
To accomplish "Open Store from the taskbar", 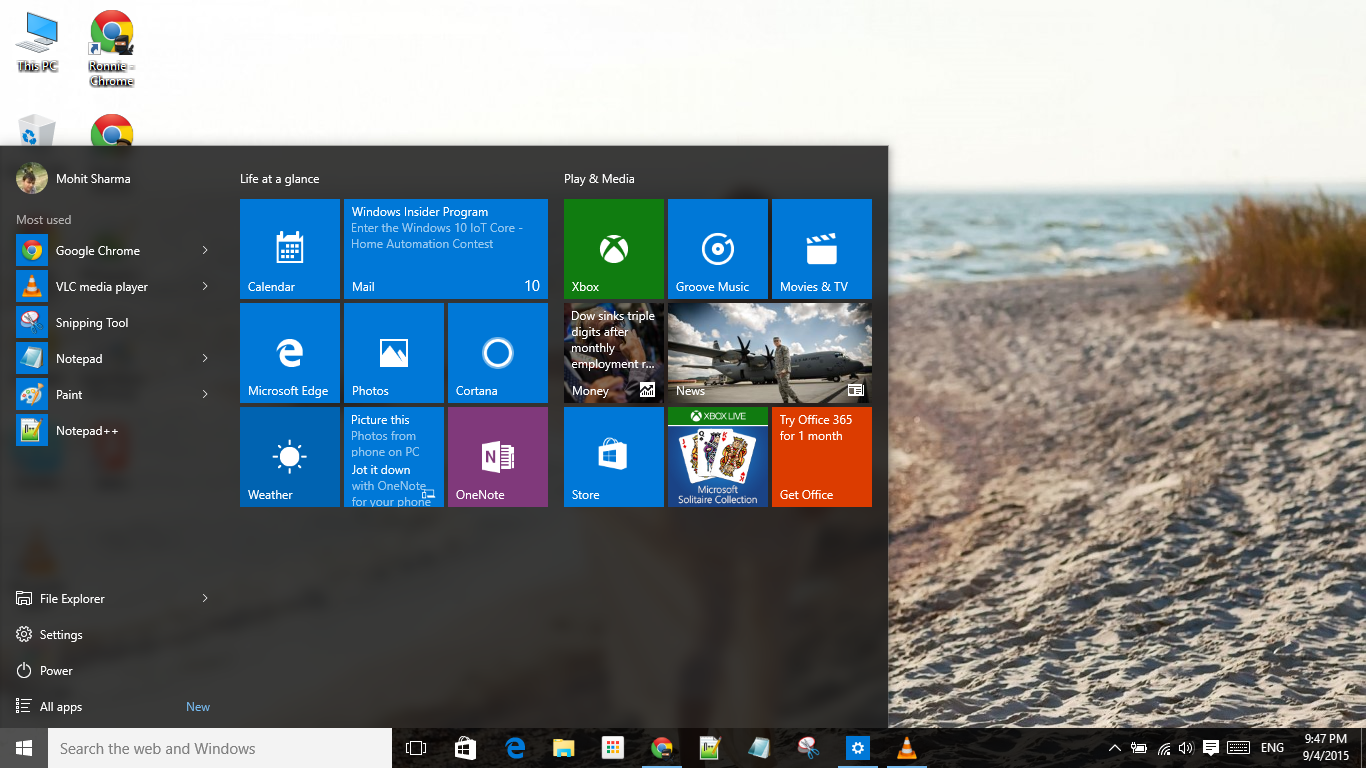I will [x=465, y=748].
